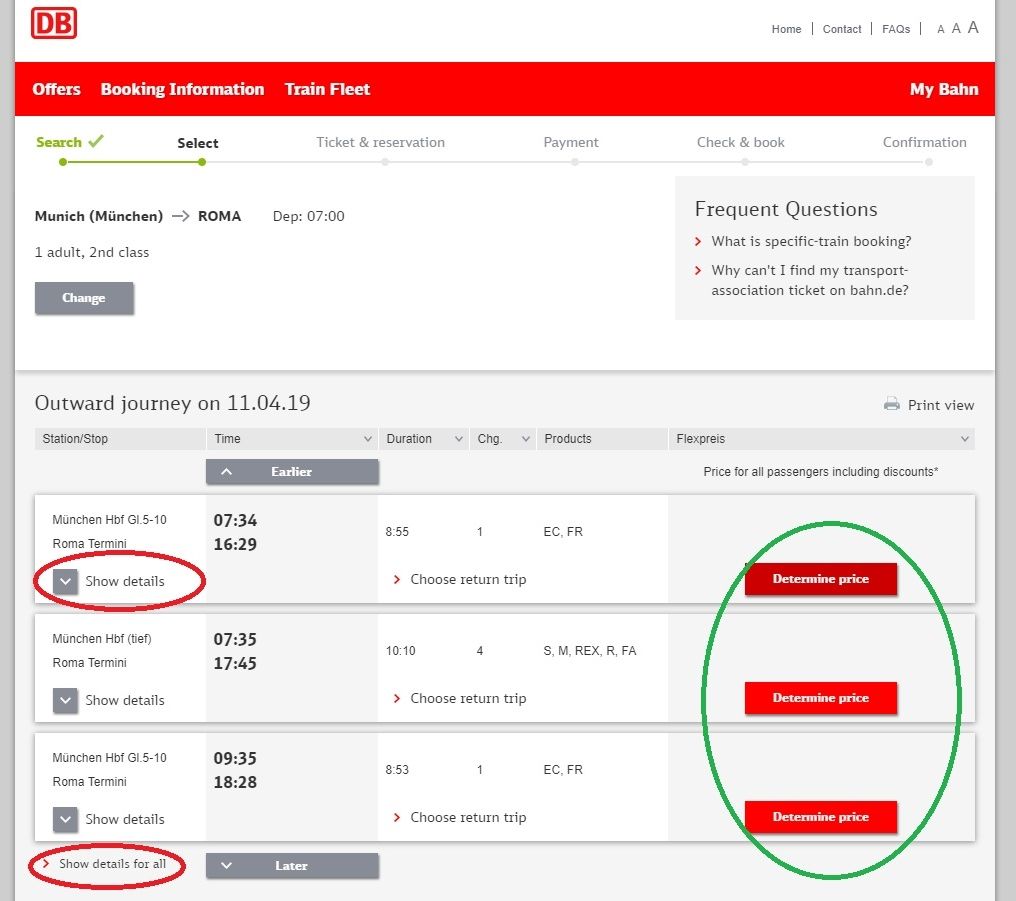Click the red arrow beside the first Choose return trip
Screen dimensions: 1016x901
[x=396, y=579]
